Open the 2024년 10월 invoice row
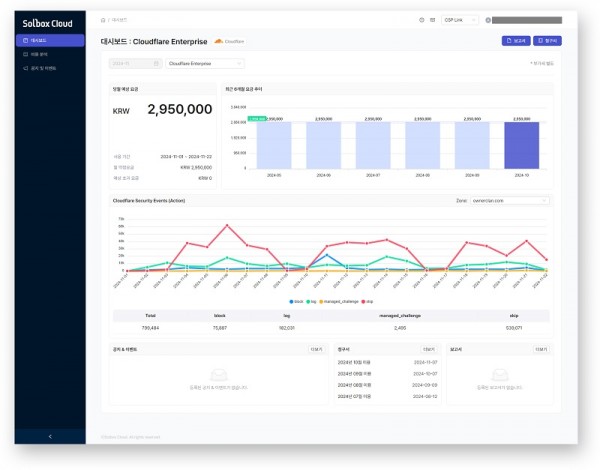The image size is (600, 470). click(x=387, y=362)
